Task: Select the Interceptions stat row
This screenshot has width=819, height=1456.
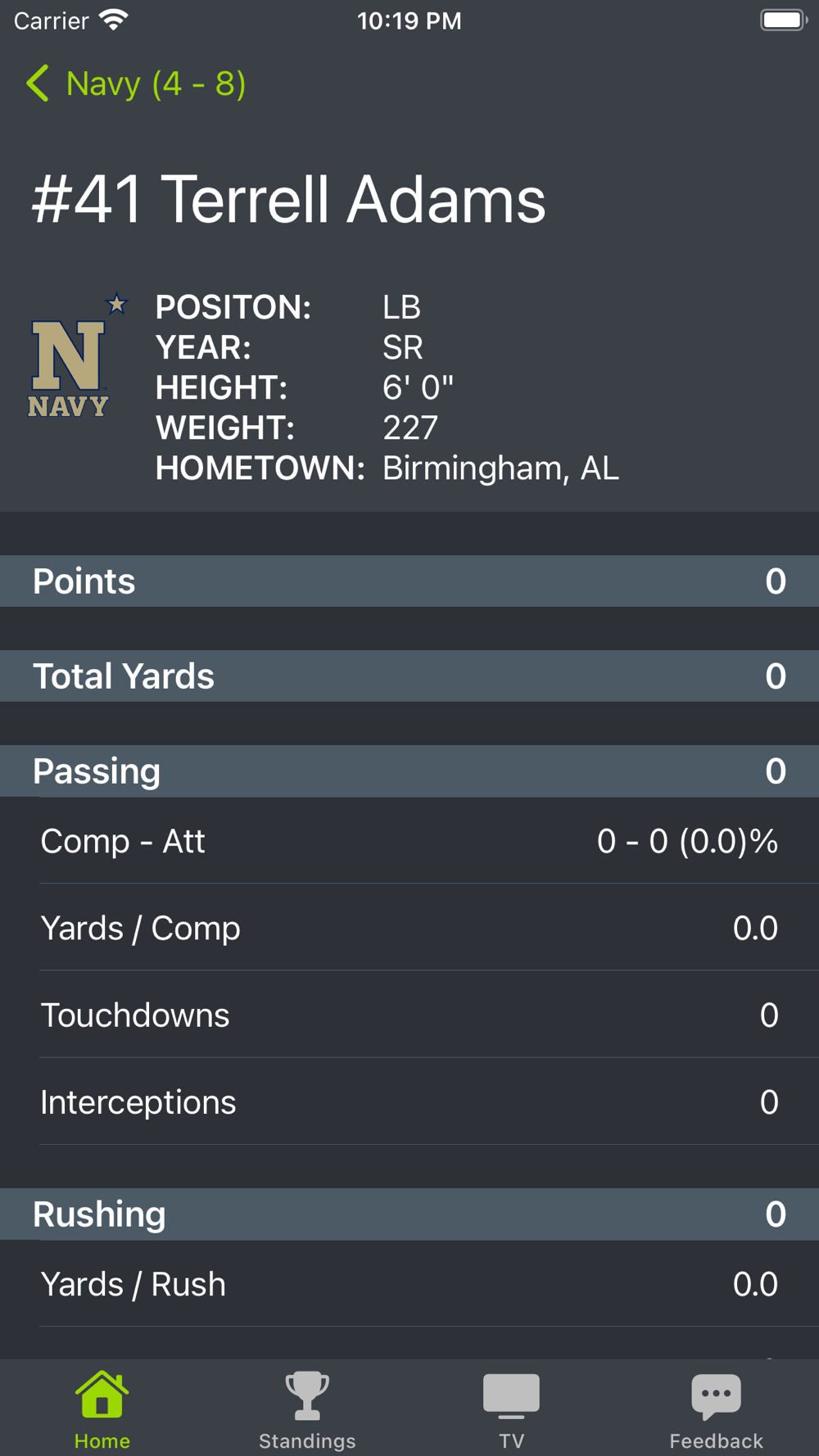Action: pyautogui.click(x=409, y=1101)
